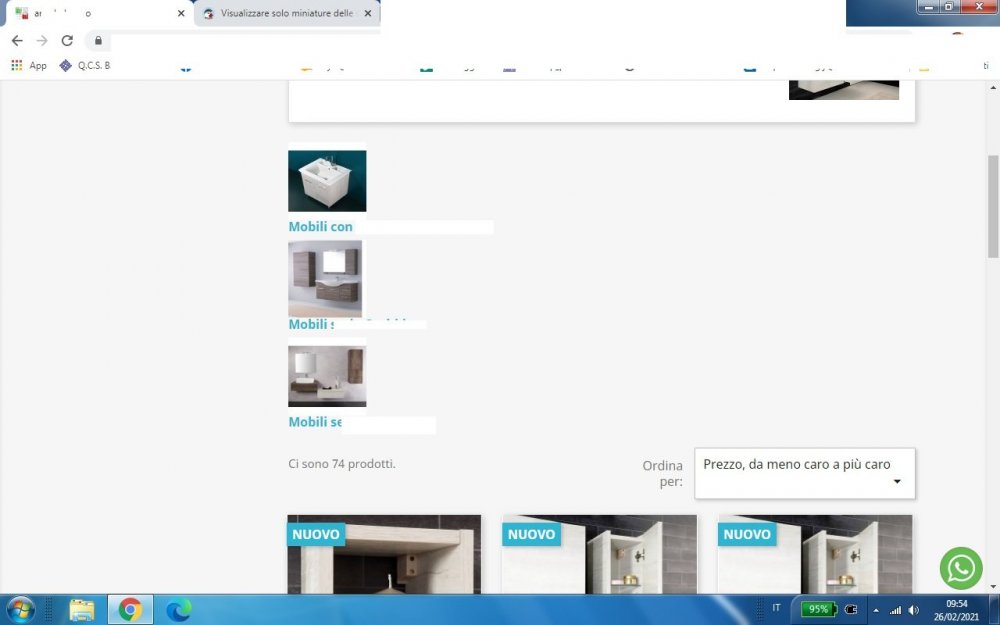Launch Microsoft Edge from the taskbar

coord(179,610)
